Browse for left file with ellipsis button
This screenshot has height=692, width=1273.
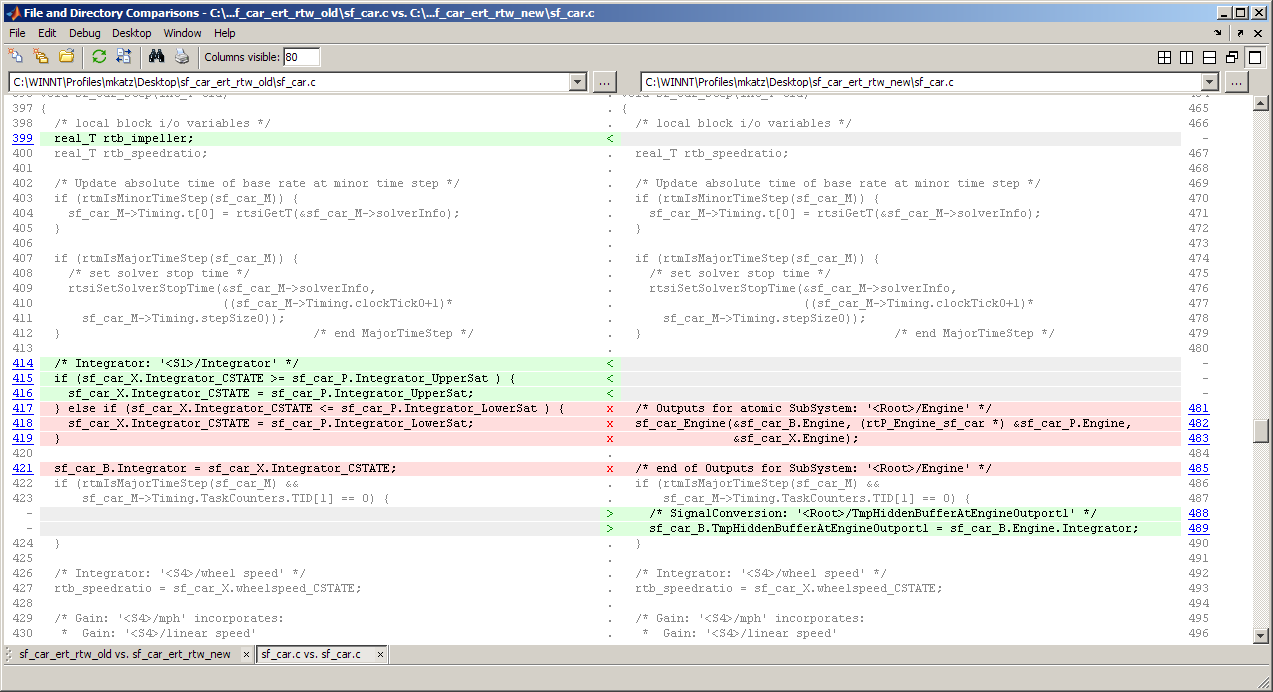[605, 82]
